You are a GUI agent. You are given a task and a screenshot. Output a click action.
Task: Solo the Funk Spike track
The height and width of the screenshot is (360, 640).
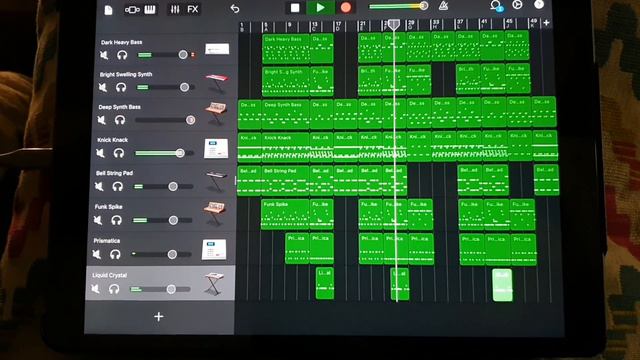[x=116, y=220]
